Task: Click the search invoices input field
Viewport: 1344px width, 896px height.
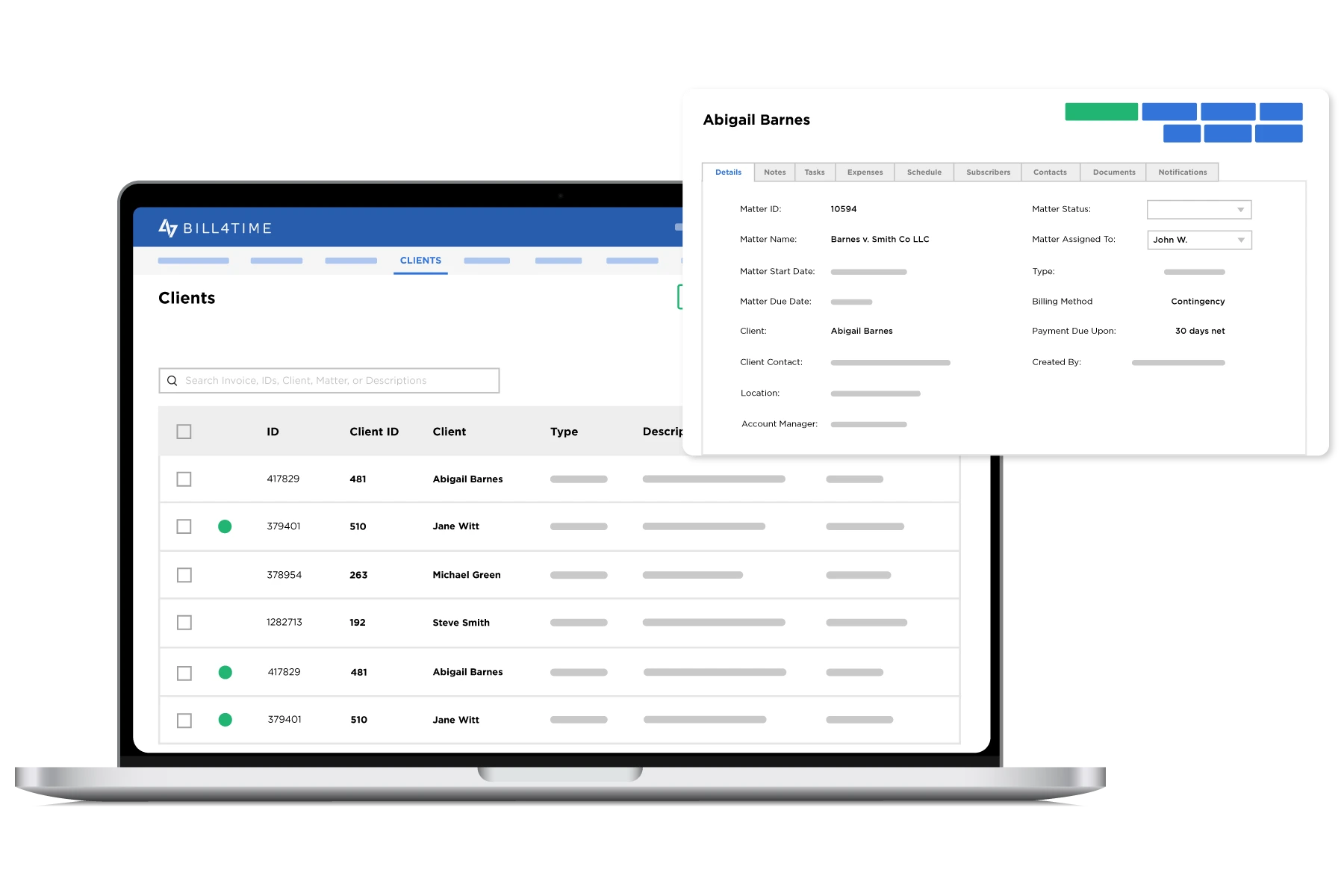Action: point(336,381)
